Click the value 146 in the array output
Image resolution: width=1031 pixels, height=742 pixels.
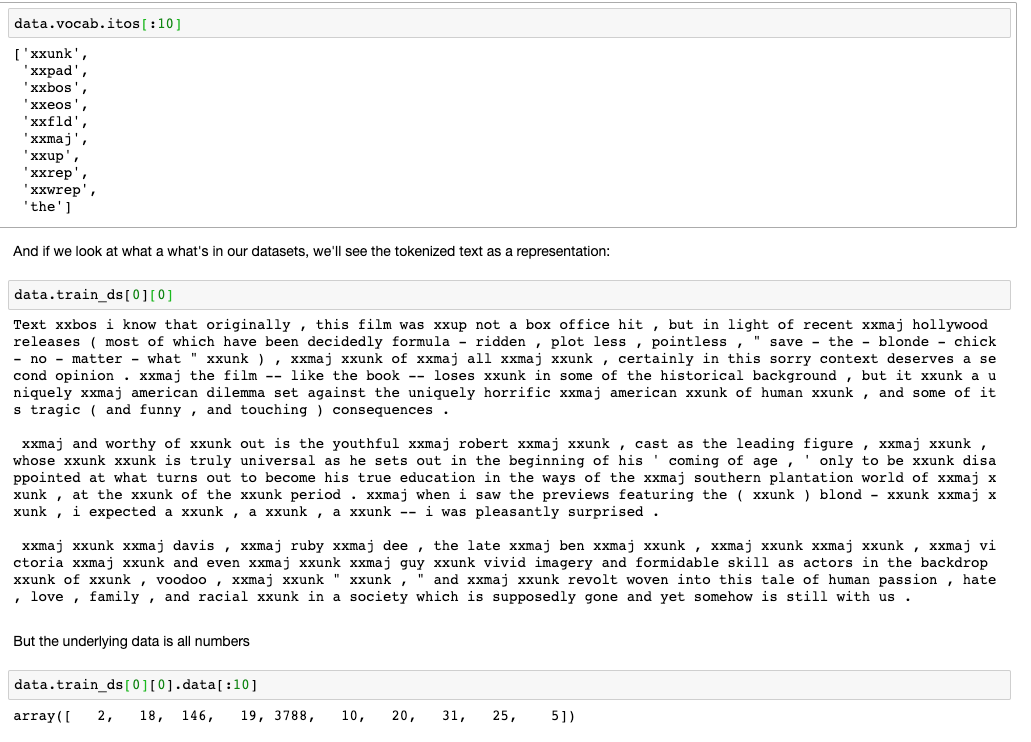194,716
